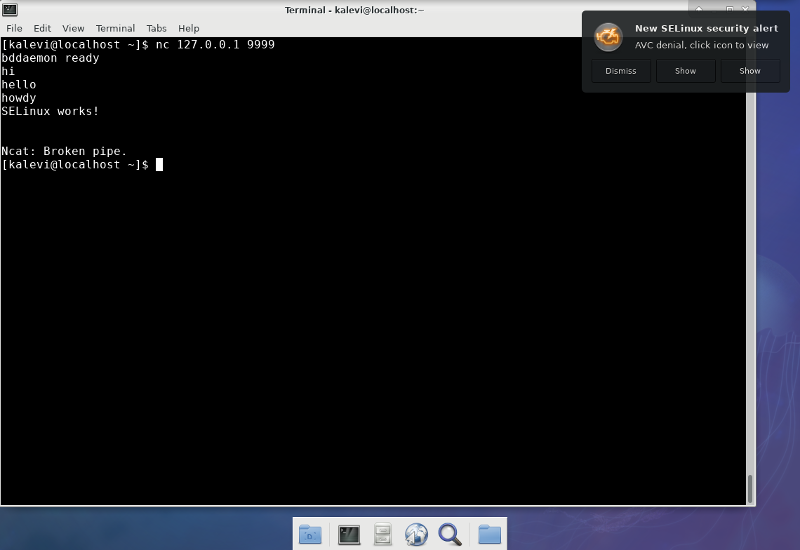The width and height of the screenshot is (800, 550).
Task: Click the "New SELinux security alert" title
Action: 706,29
